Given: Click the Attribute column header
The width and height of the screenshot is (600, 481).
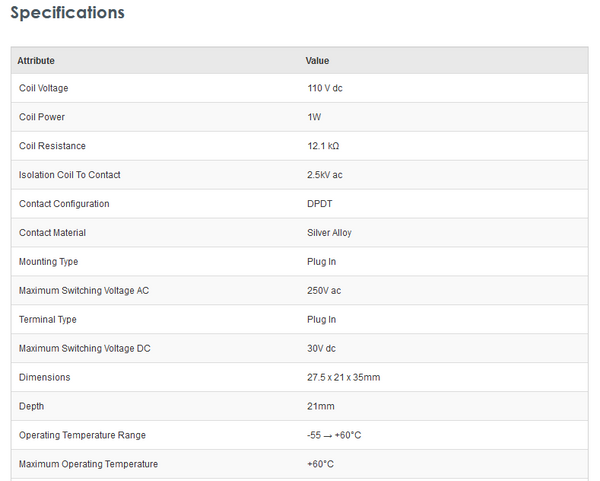Looking at the screenshot, I should tap(36, 61).
